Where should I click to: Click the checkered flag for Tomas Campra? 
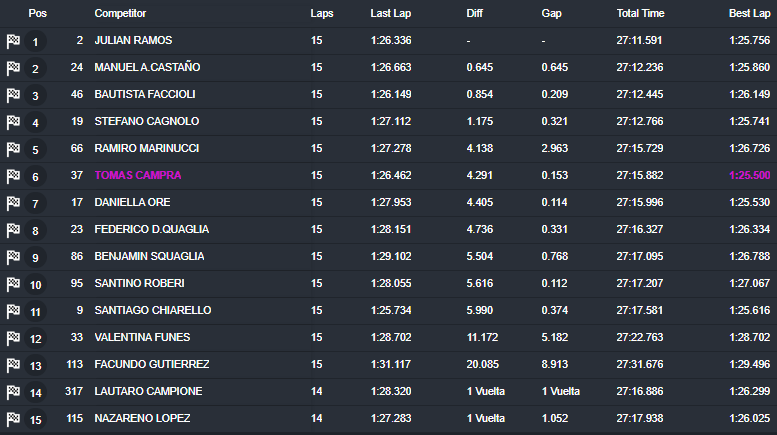[x=13, y=176]
